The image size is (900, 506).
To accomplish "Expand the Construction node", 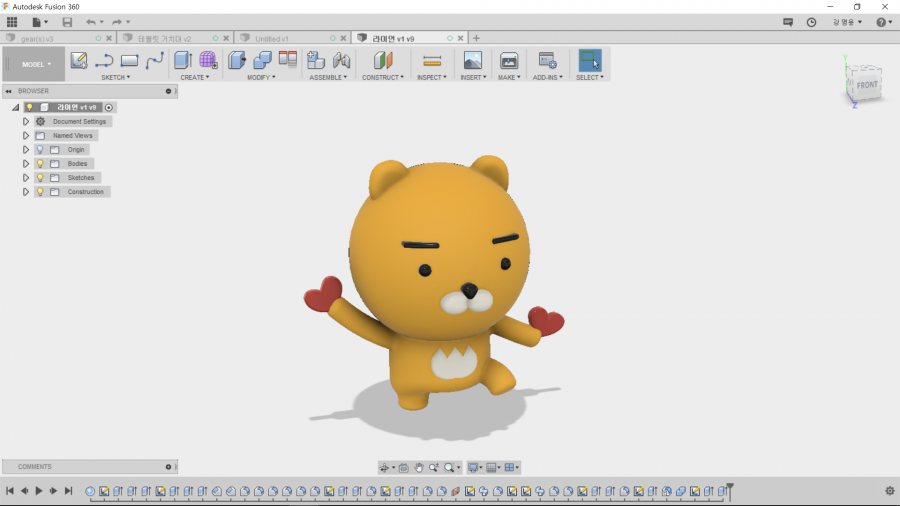I will (26, 192).
